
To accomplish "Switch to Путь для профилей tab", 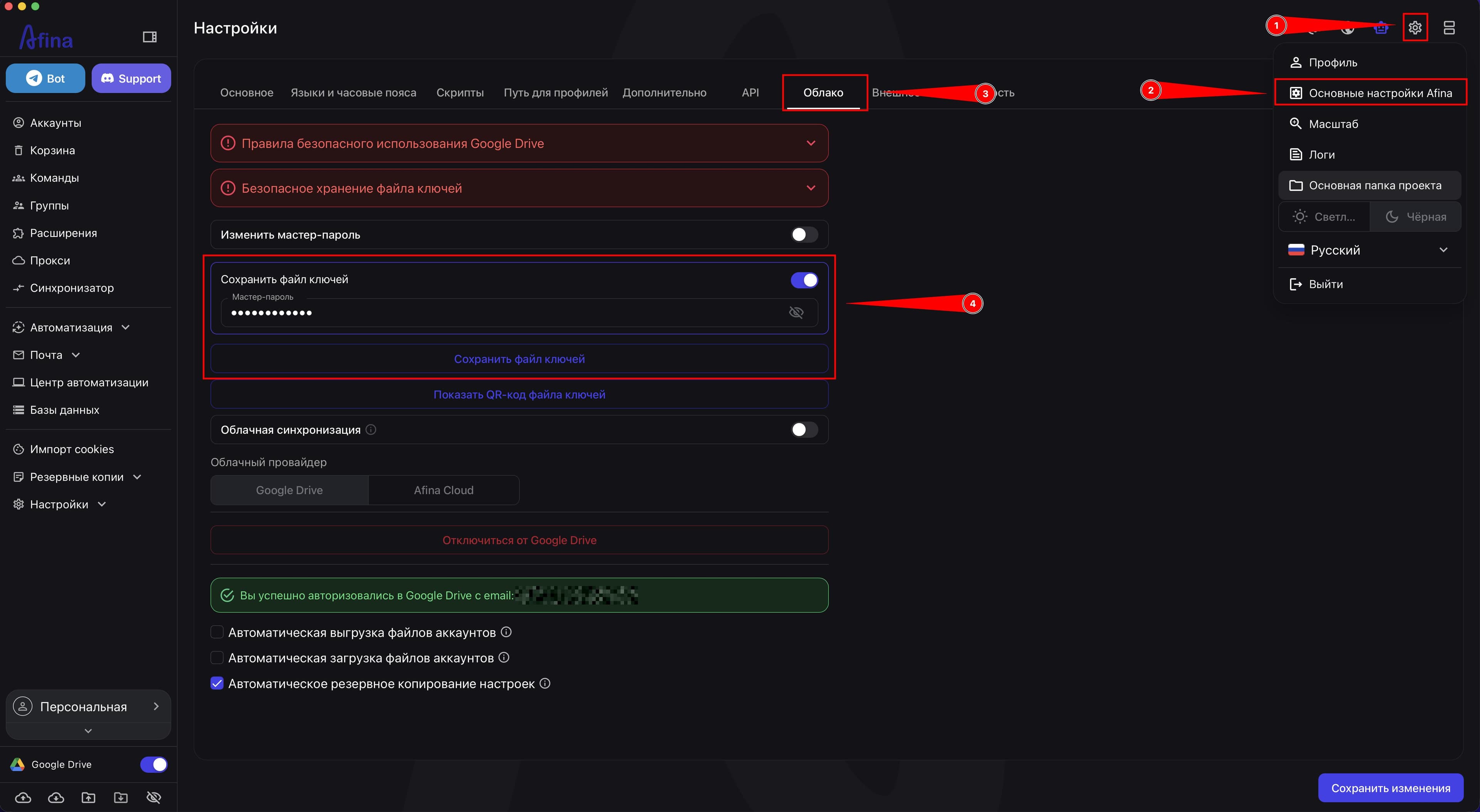I will pos(555,92).
